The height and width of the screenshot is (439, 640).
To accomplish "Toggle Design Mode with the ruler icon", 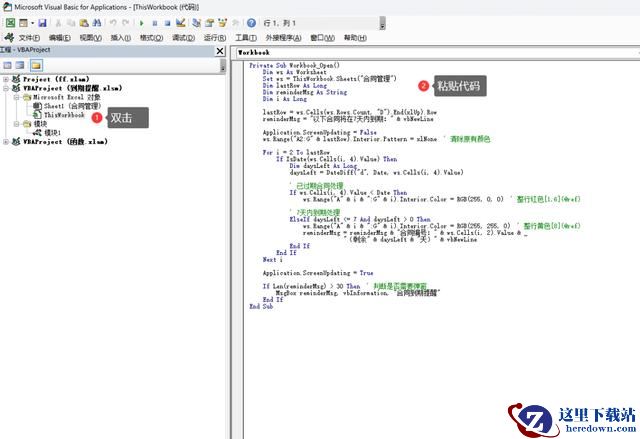I will coord(180,23).
